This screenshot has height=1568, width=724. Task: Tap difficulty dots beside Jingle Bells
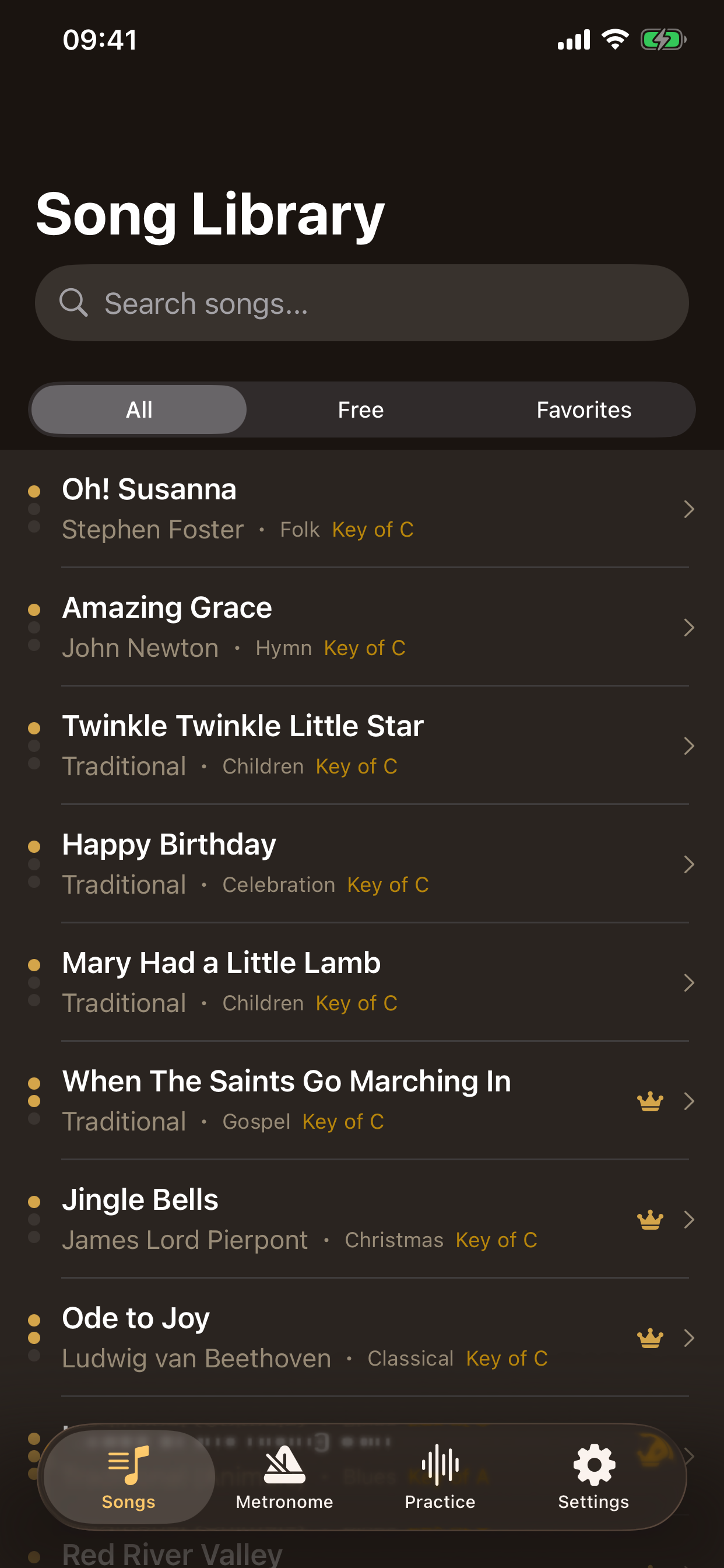pyautogui.click(x=34, y=1220)
